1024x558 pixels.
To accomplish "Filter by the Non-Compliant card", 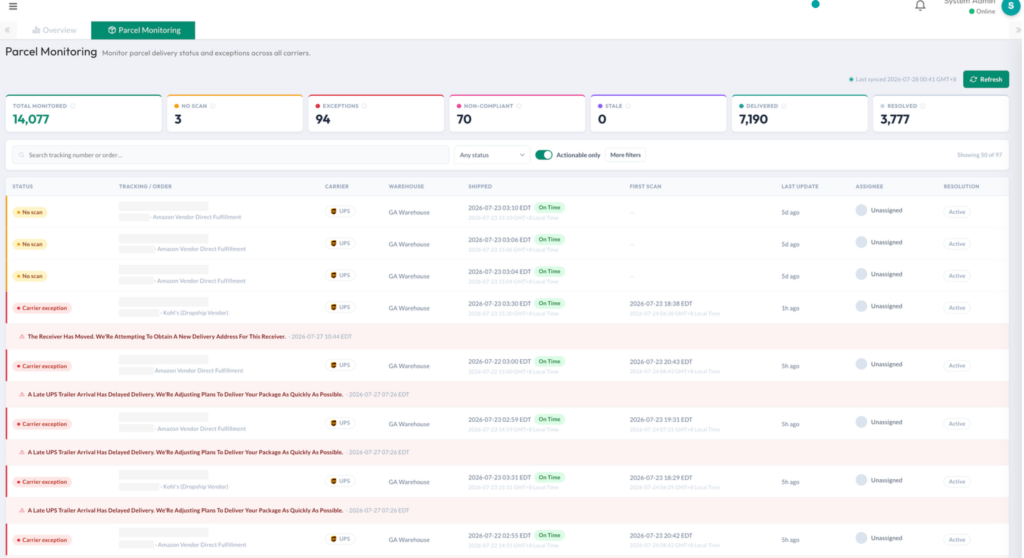I will [517, 114].
